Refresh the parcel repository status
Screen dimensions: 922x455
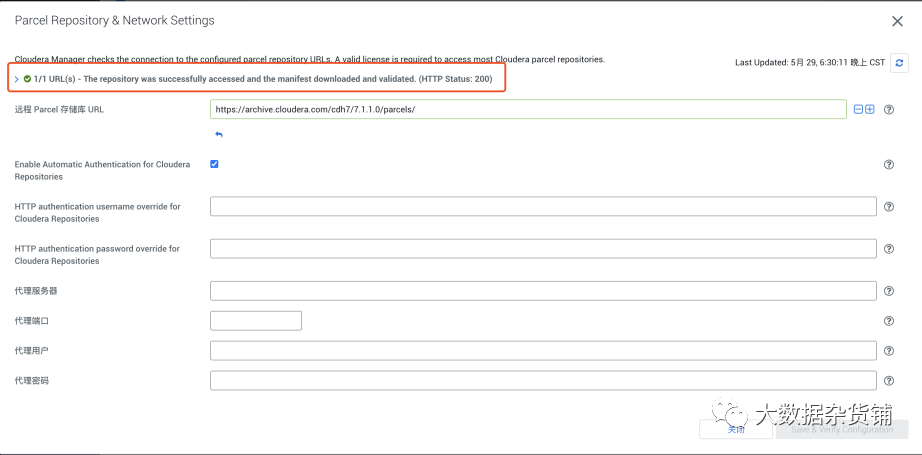[x=899, y=62]
